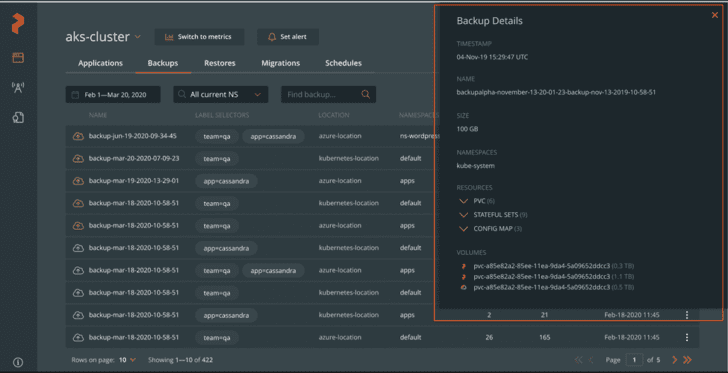Click cloud icon for backup-jun-19-2020-09-34-45
Screen dimensions: 728x373
pyautogui.click(x=78, y=136)
